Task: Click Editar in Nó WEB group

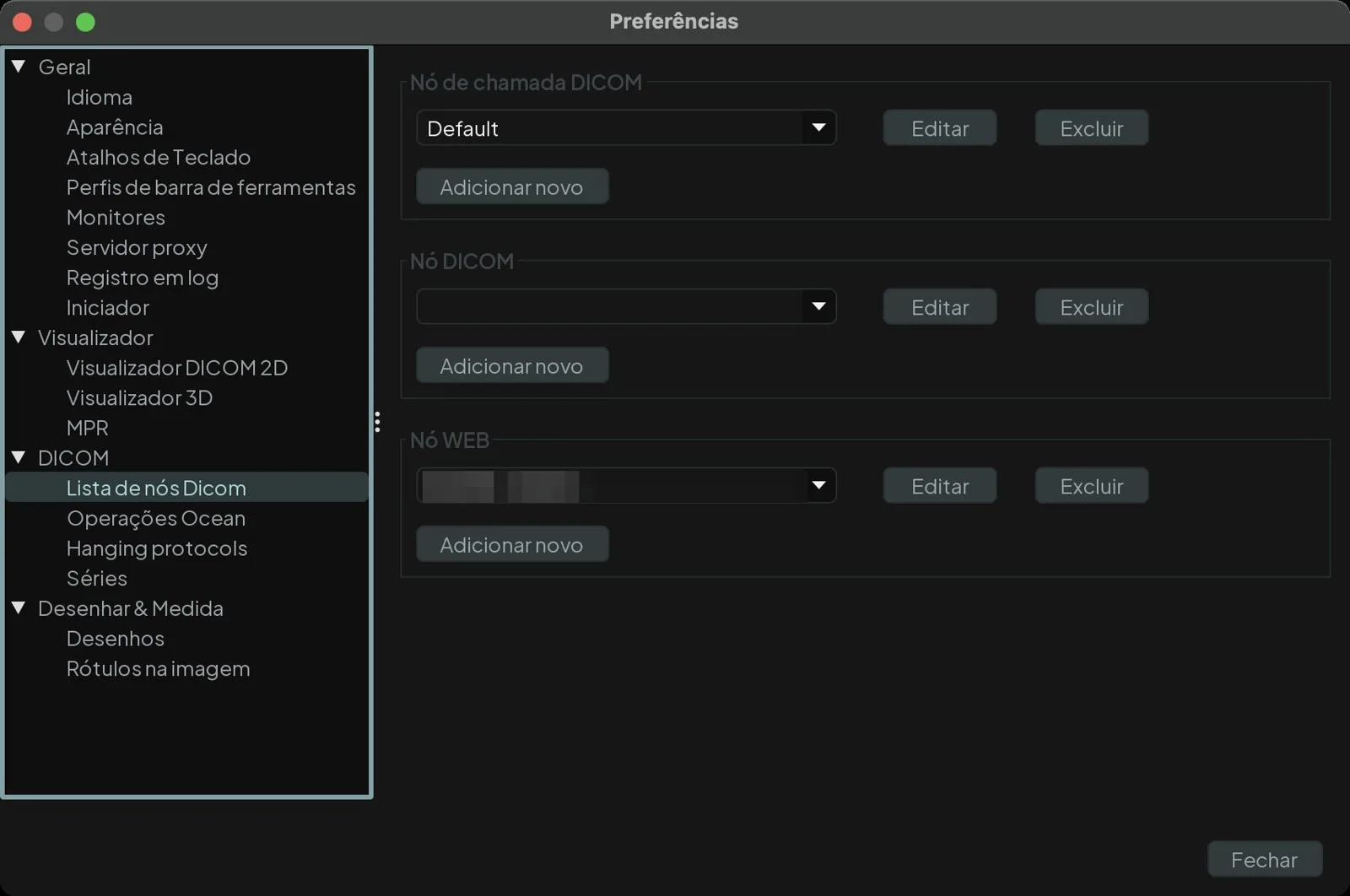Action: click(940, 486)
